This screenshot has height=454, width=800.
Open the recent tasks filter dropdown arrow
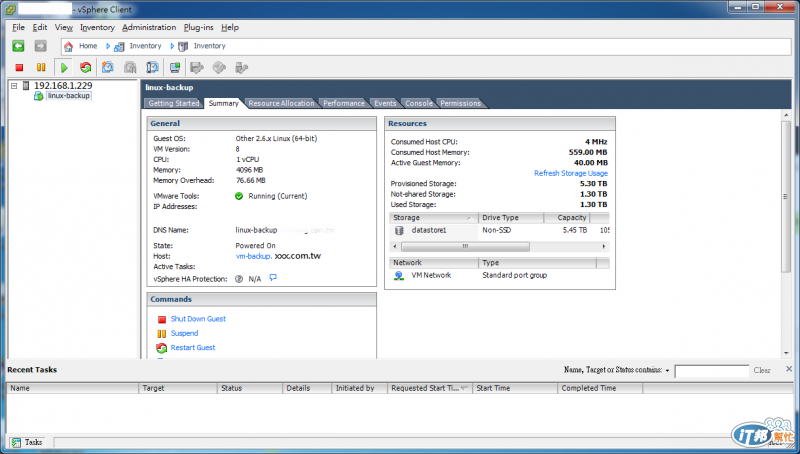point(667,370)
